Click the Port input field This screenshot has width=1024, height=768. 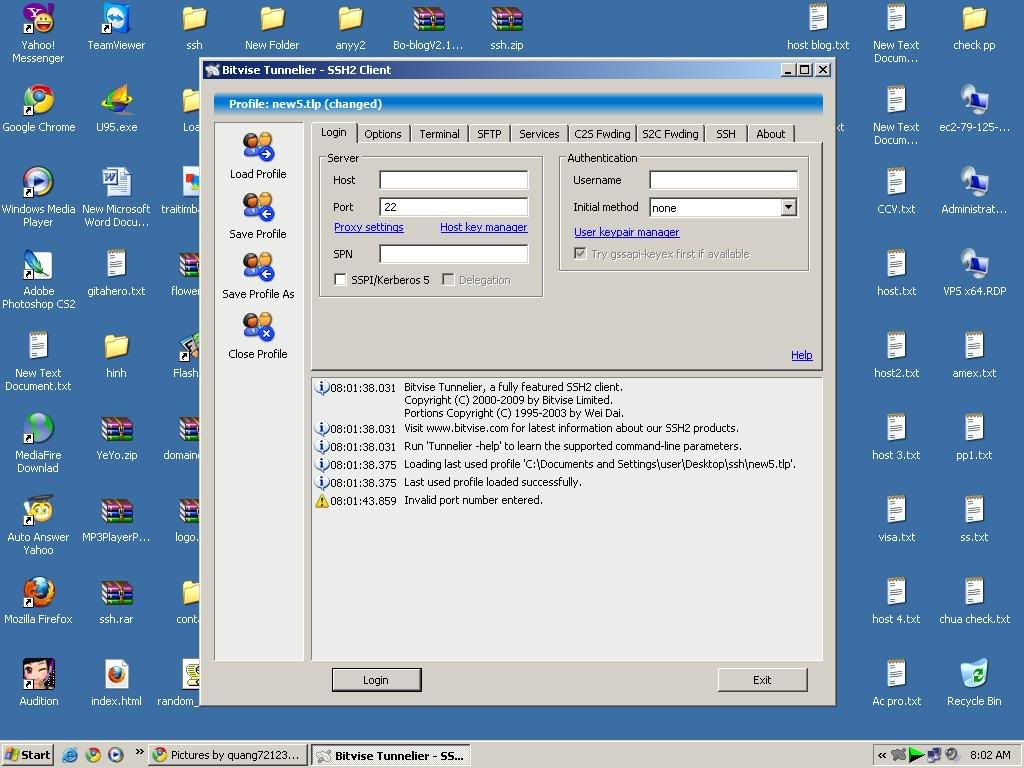click(453, 207)
